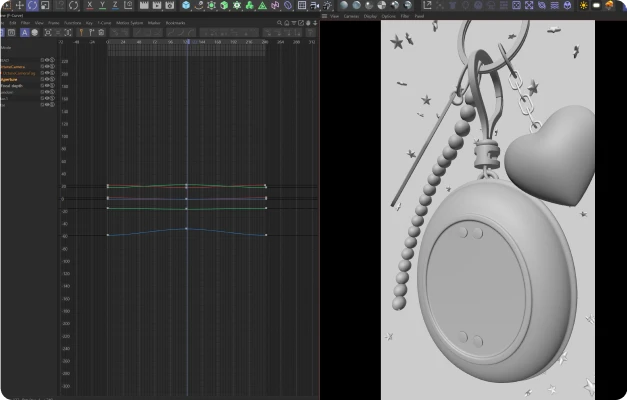627x400 pixels.
Task: Click the orange Octane icon
Action: coord(609,5)
